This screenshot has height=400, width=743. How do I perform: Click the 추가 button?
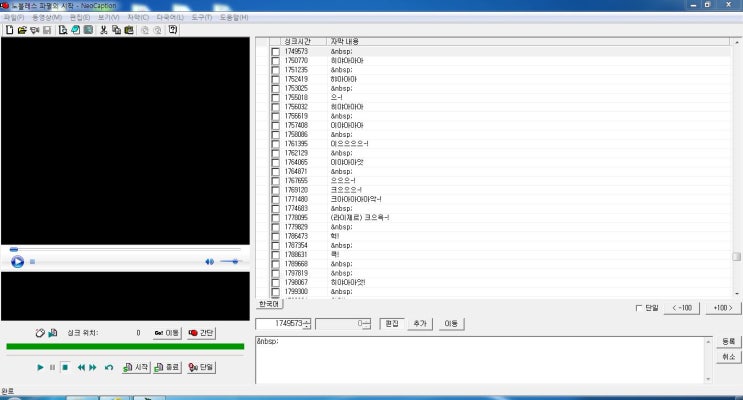(x=420, y=324)
